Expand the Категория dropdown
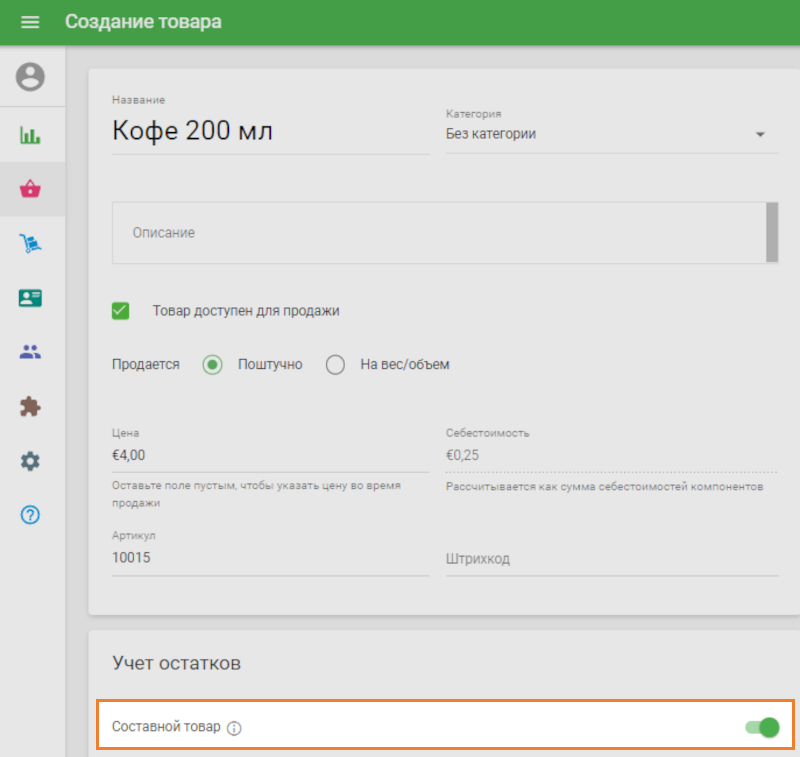Screen dimensions: 800x757 611,134
